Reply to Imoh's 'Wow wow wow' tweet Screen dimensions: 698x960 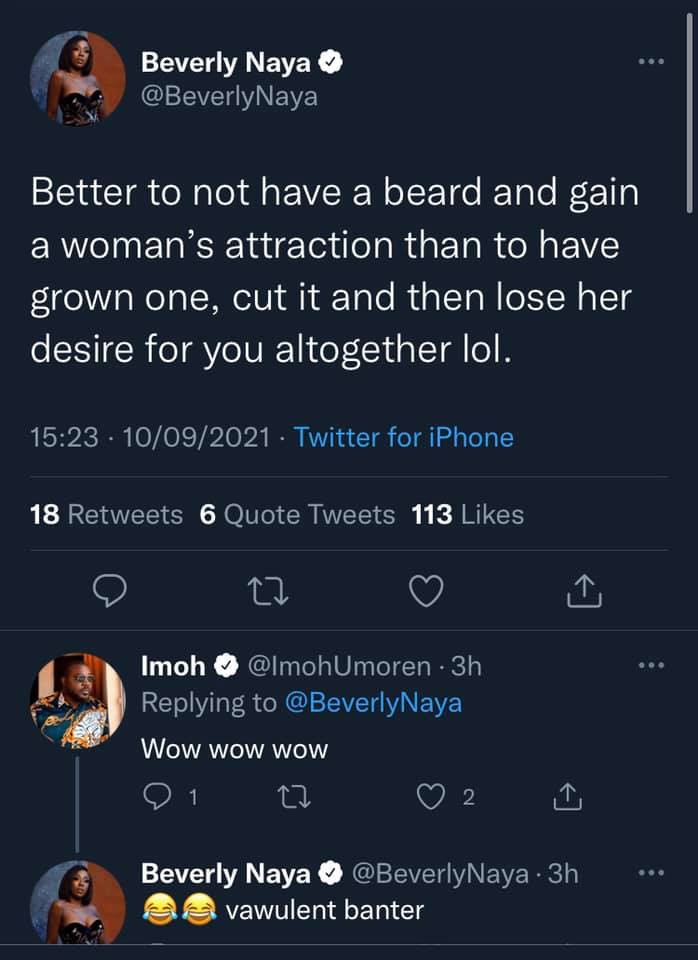pyautogui.click(x=157, y=796)
